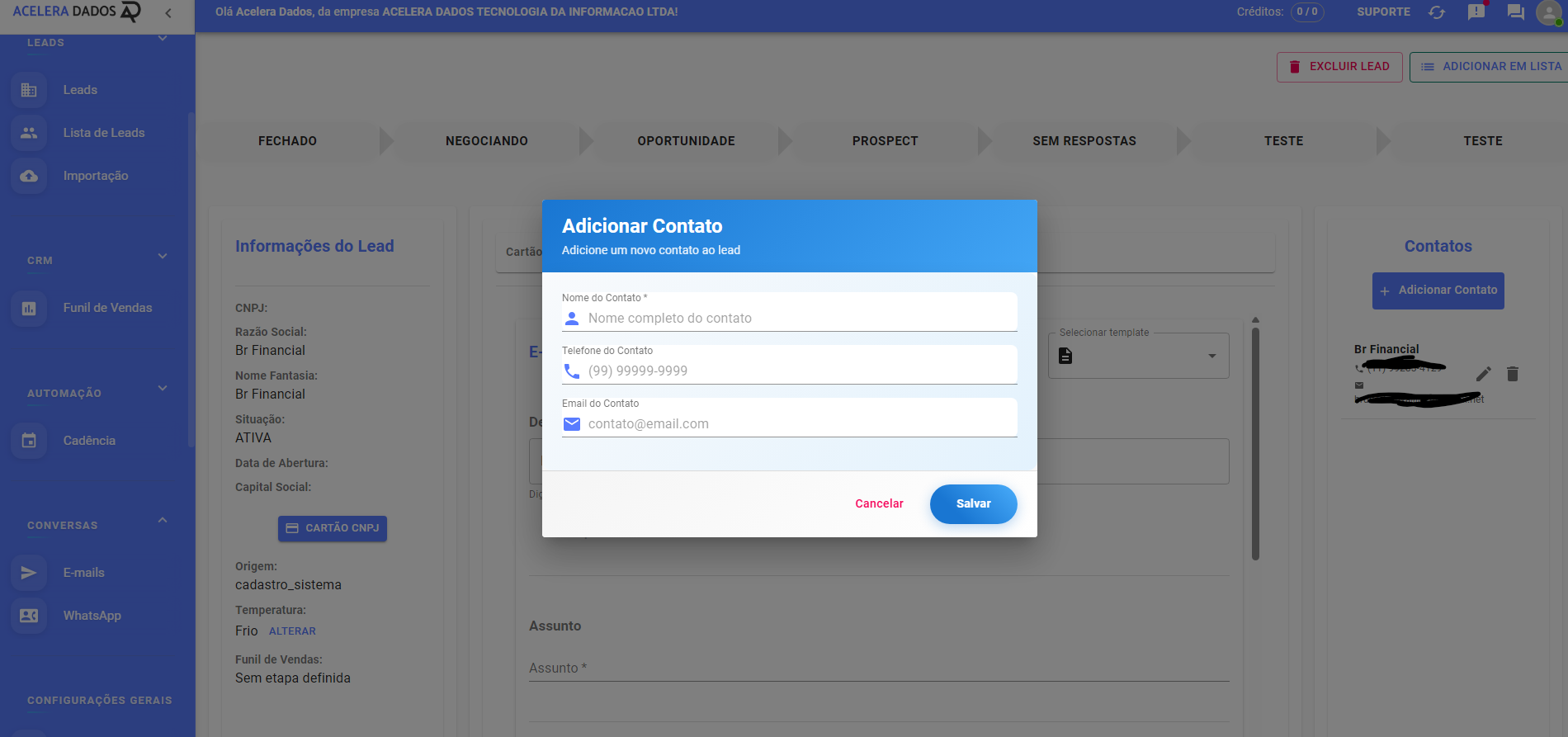The width and height of the screenshot is (1568, 737).
Task: Open the Leads sidebar icon
Action: [29, 90]
